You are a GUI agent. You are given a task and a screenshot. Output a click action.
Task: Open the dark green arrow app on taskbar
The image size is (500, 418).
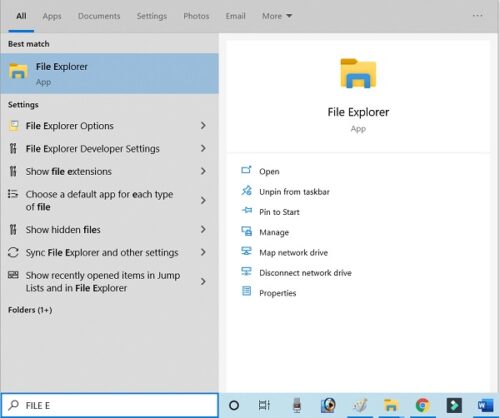[x=454, y=405]
